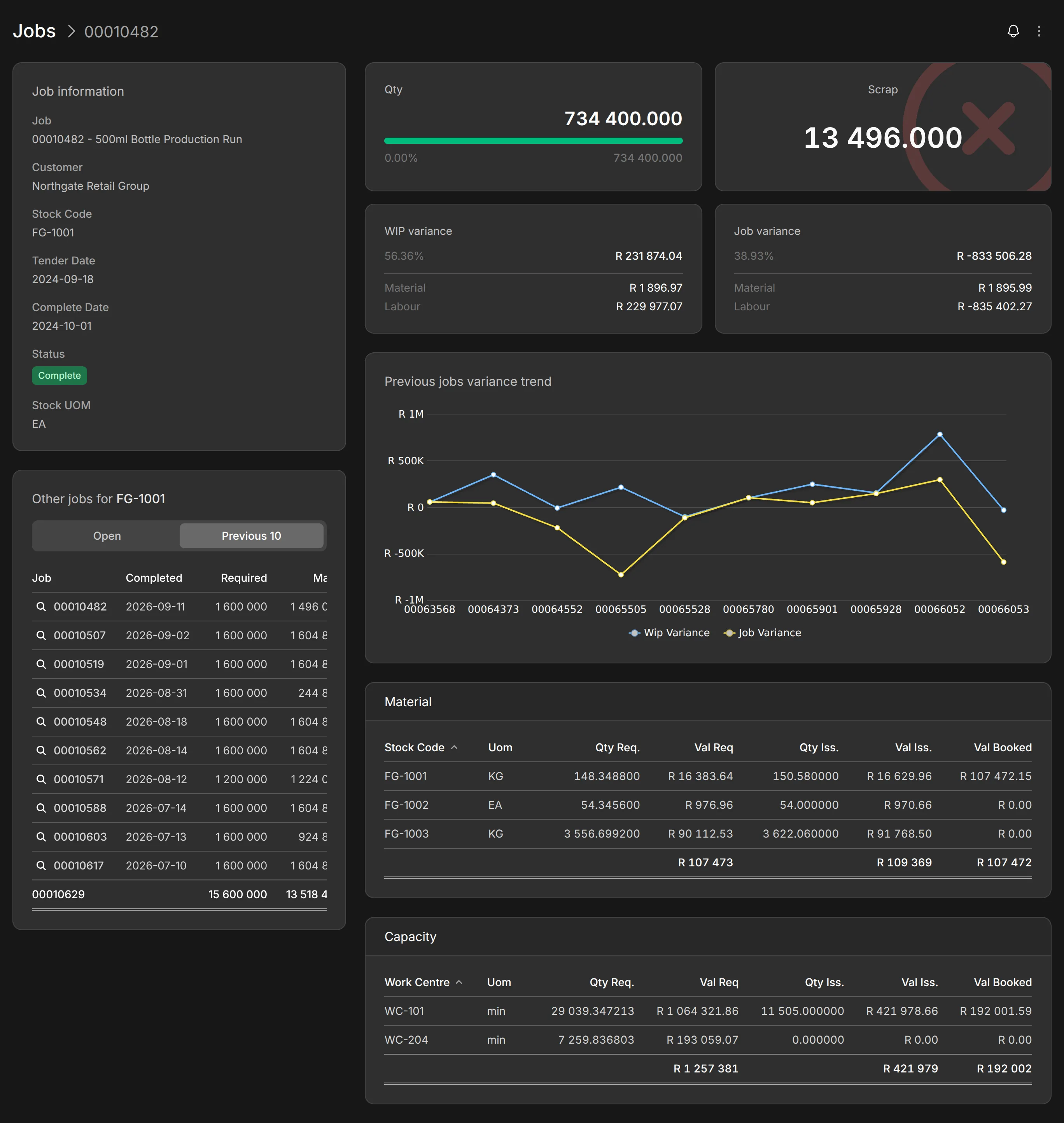Screen dimensions: 1064x1123
Task: Click the magnifier icon for job 00010571
Action: 41,779
